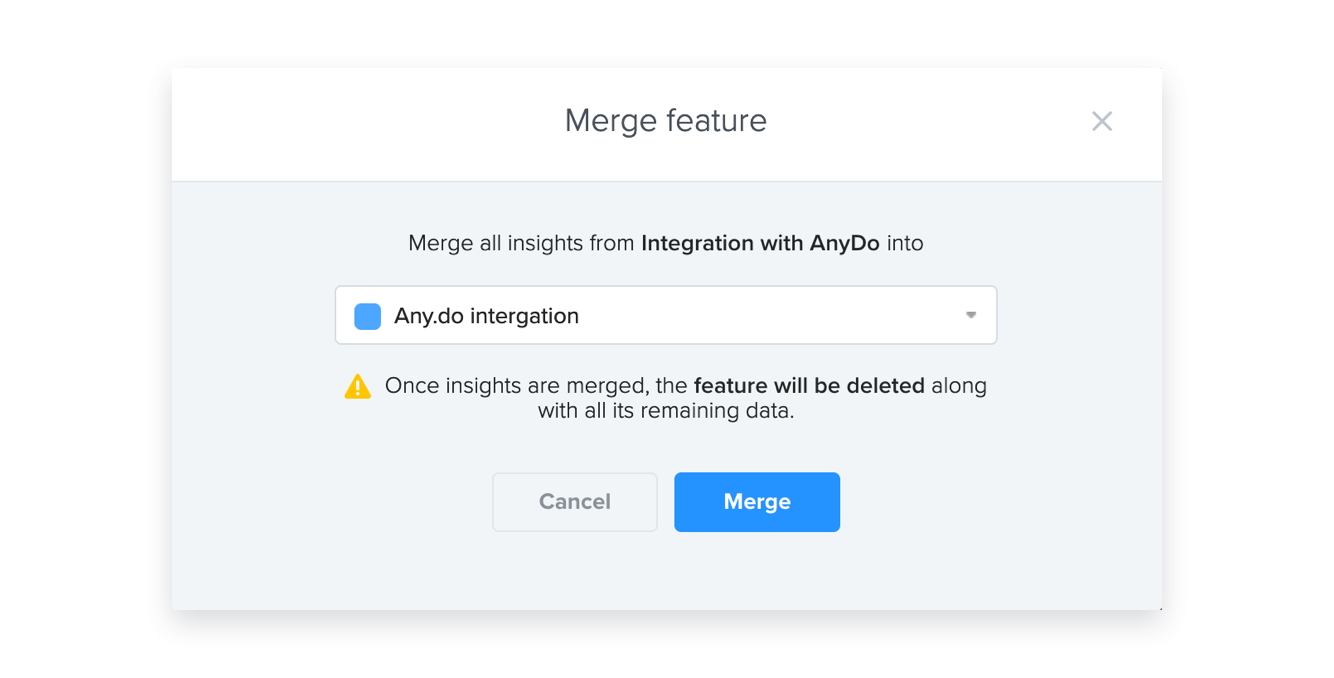The width and height of the screenshot is (1334, 678).
Task: Confirm by clicking the blue Merge button
Action: coord(757,502)
